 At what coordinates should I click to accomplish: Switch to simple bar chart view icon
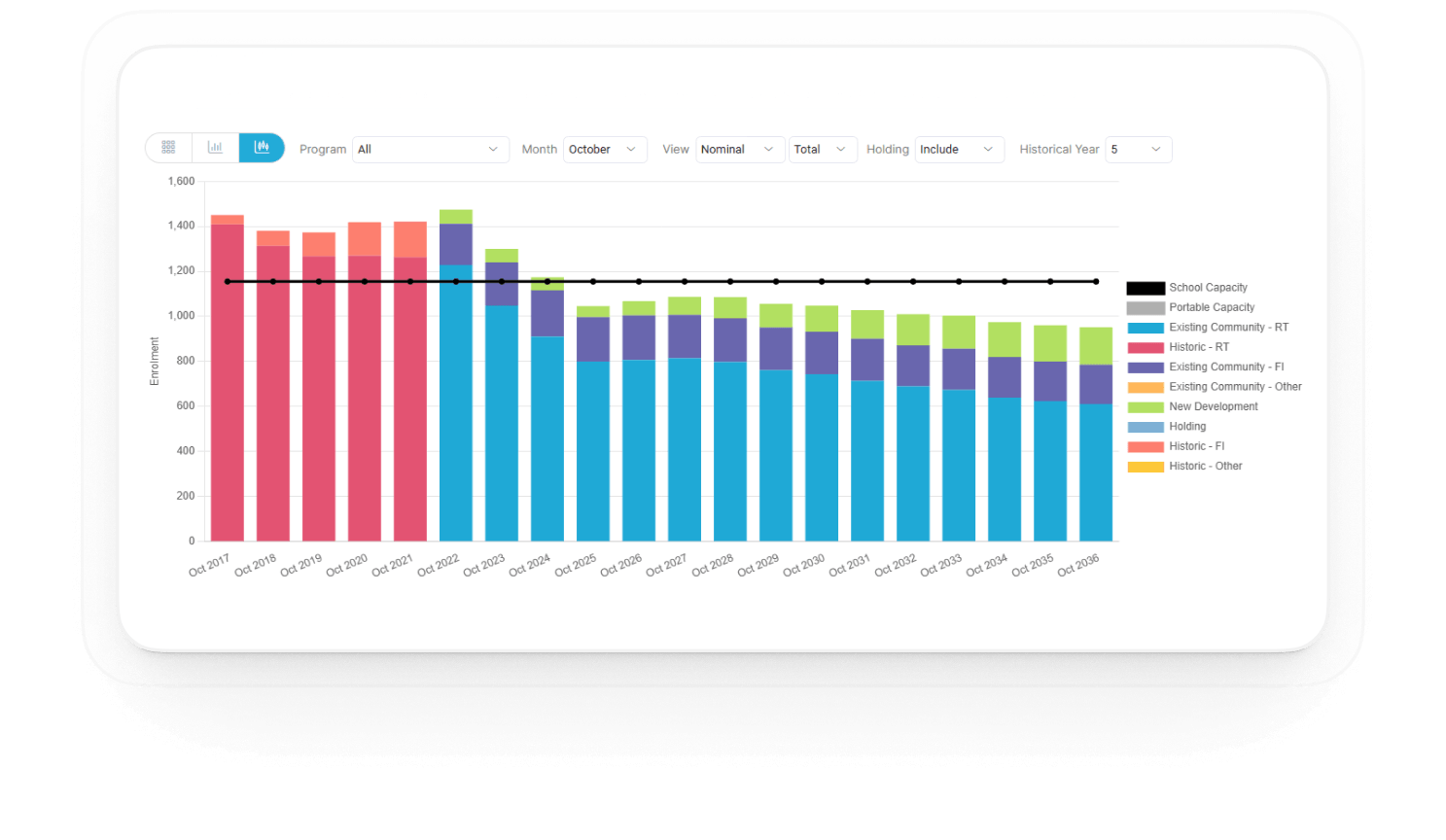[215, 148]
